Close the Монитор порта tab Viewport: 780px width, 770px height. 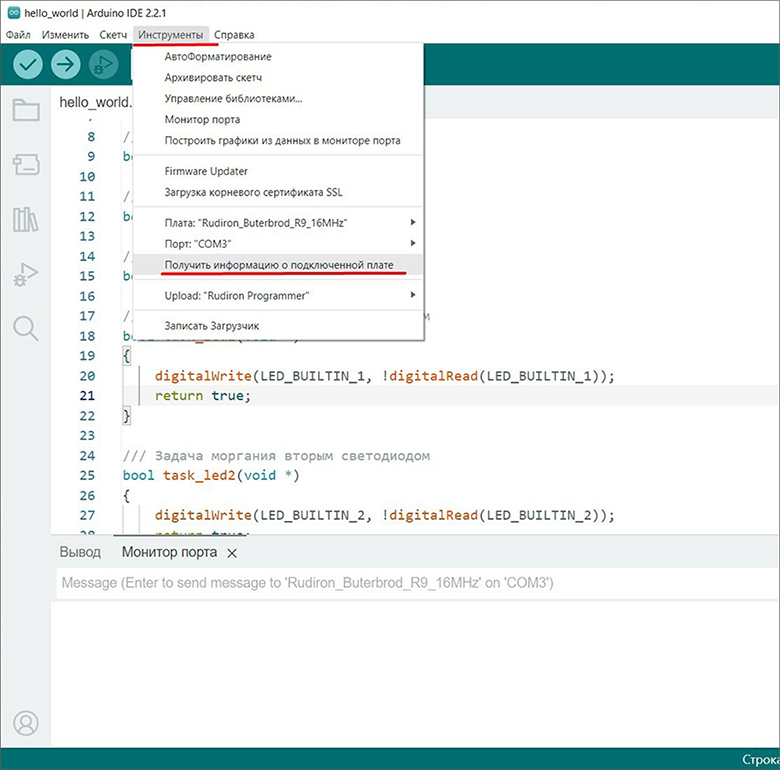[x=232, y=553]
